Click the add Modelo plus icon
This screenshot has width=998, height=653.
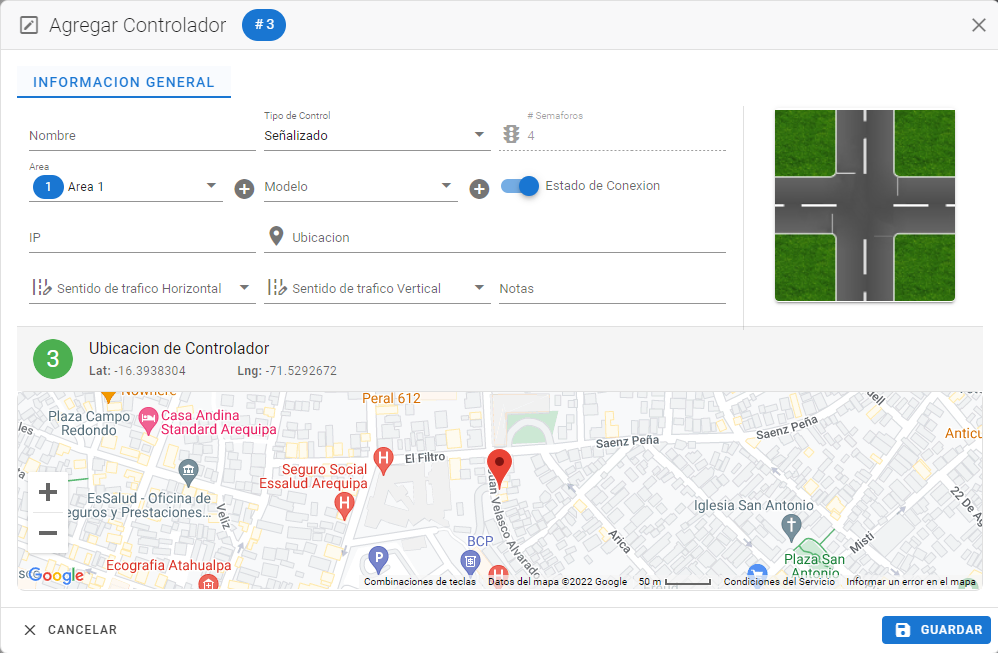coord(479,189)
